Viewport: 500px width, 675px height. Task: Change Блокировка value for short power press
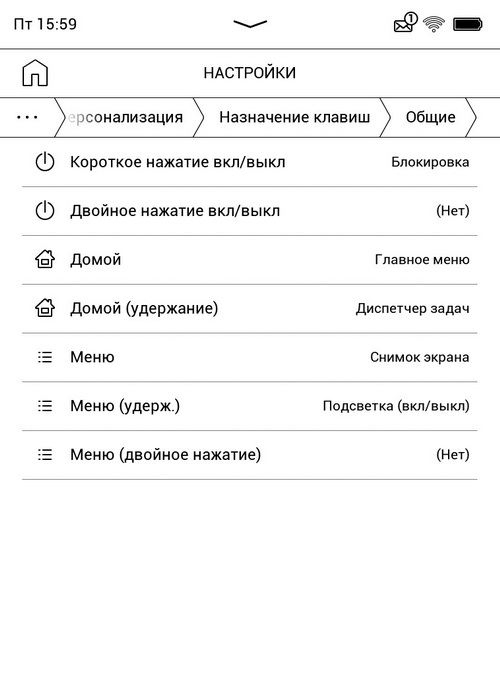click(x=430, y=162)
